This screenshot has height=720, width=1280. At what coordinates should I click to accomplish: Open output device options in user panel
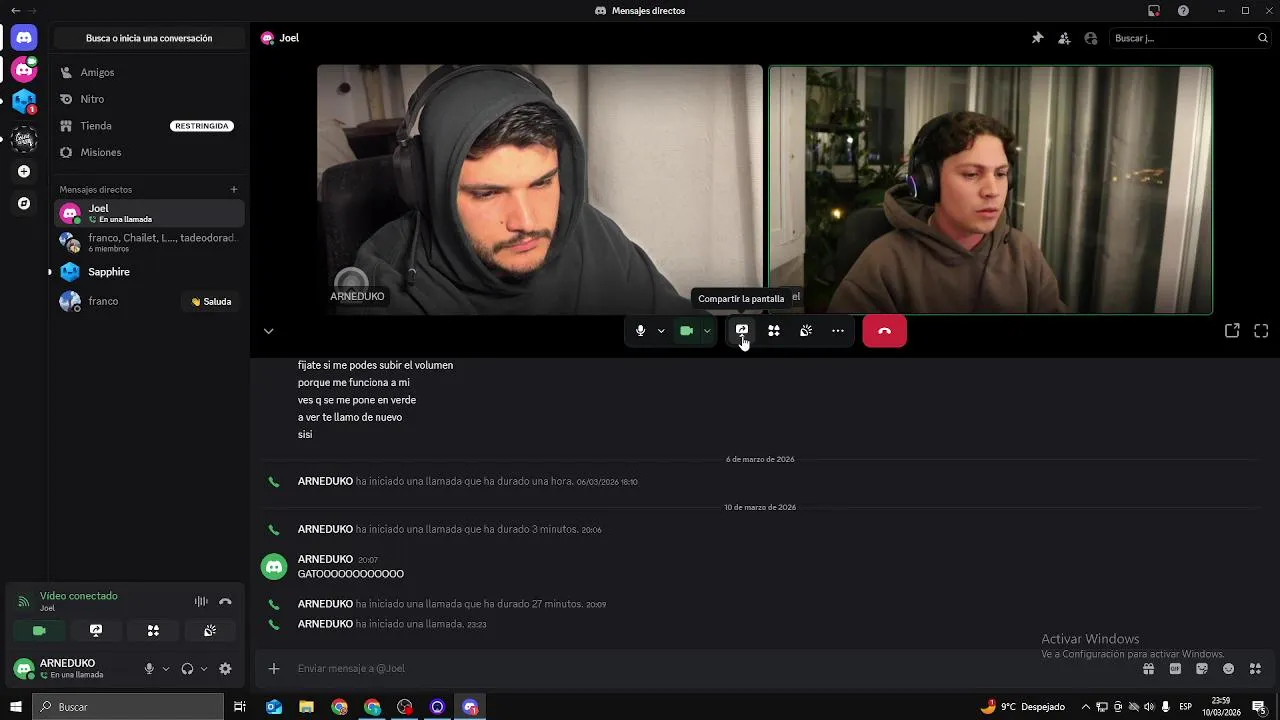[204, 669]
